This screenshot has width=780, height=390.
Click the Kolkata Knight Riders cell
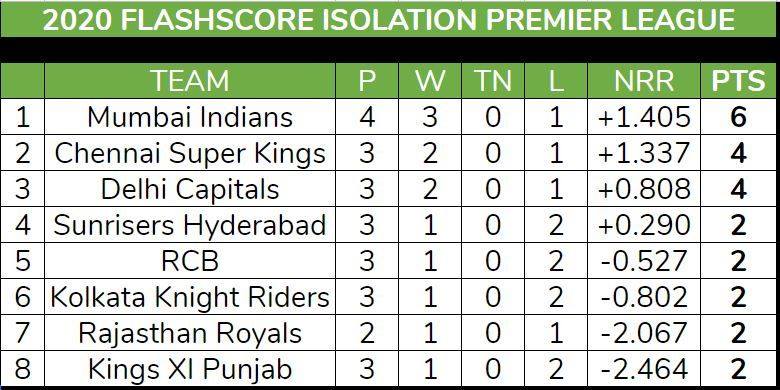tap(190, 297)
